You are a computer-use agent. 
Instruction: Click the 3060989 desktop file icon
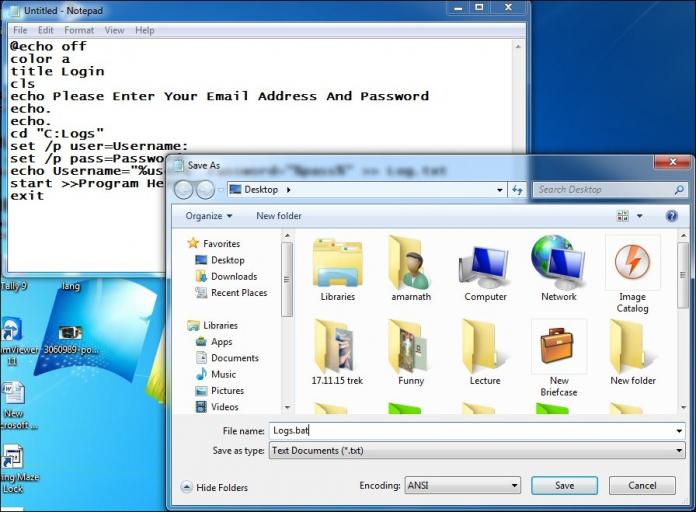tap(70, 338)
